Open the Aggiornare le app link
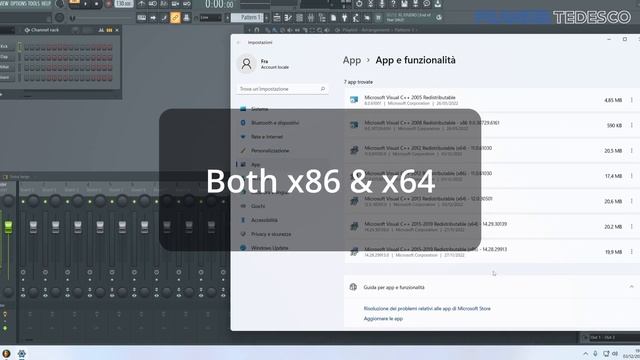The width and height of the screenshot is (640, 360). pos(383,319)
